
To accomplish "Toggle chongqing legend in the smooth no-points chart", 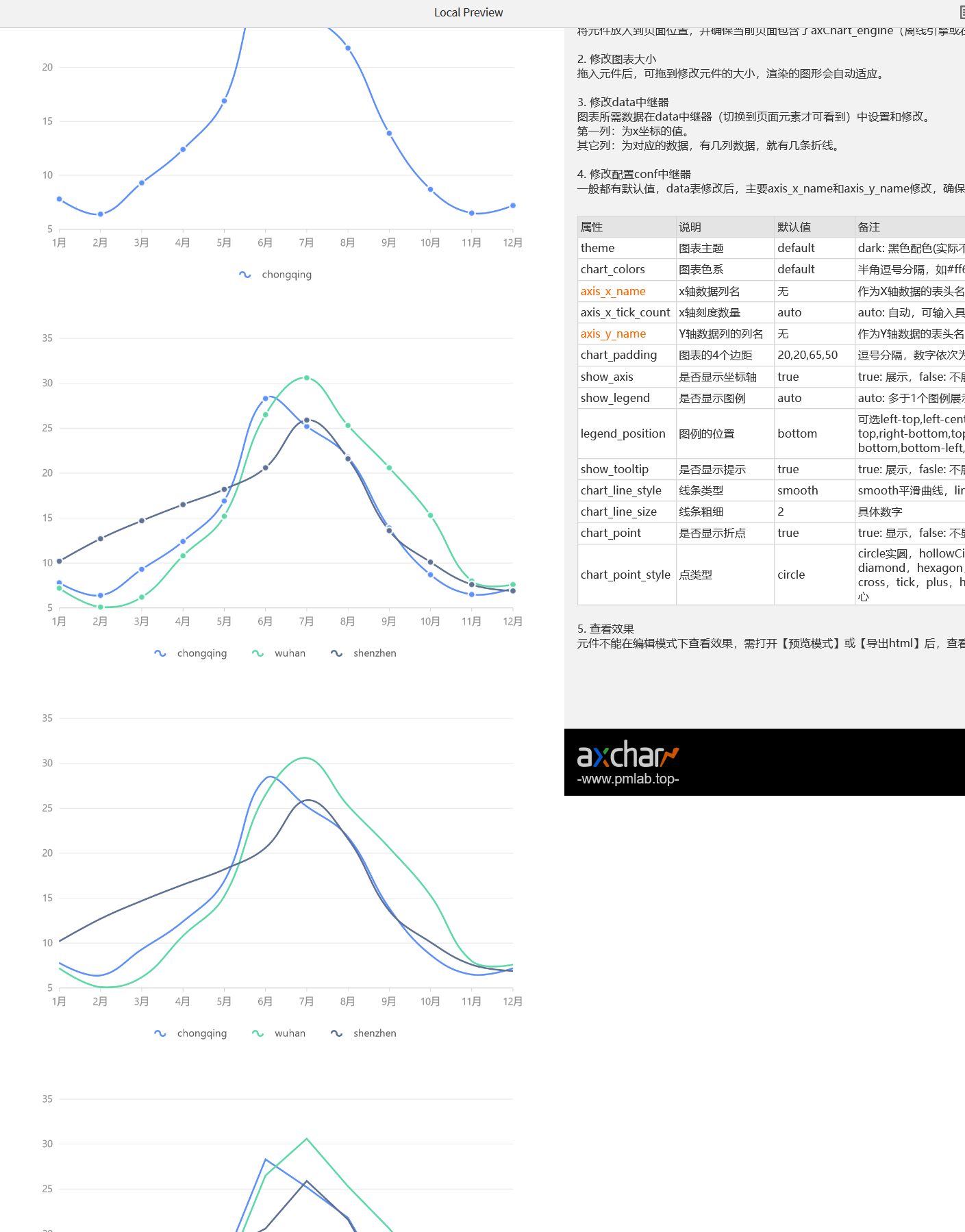I will click(x=190, y=1033).
